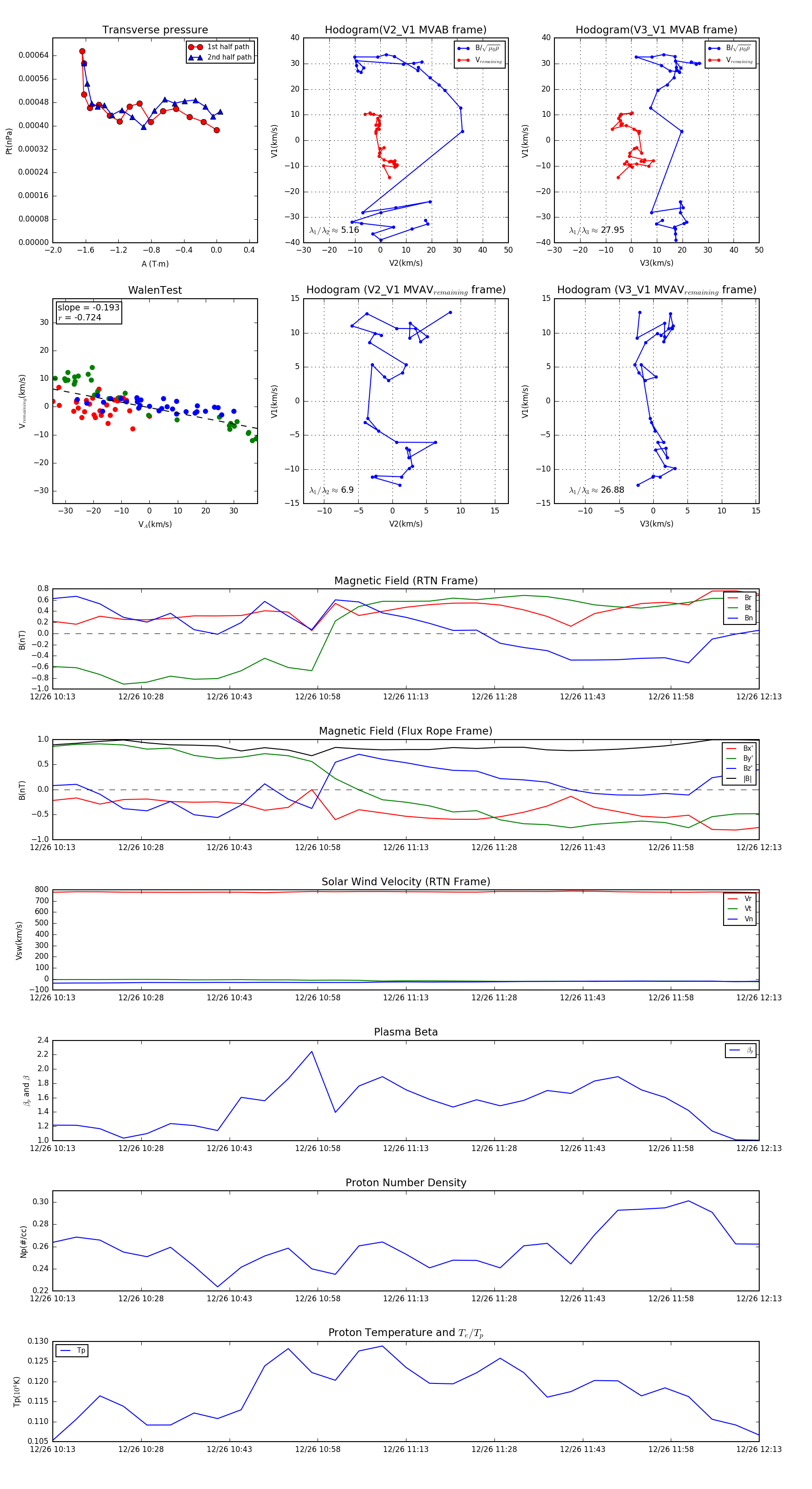Image resolution: width=812 pixels, height=1489 pixels.
Task: Select the '|B|' legend entry
Action: [740, 779]
